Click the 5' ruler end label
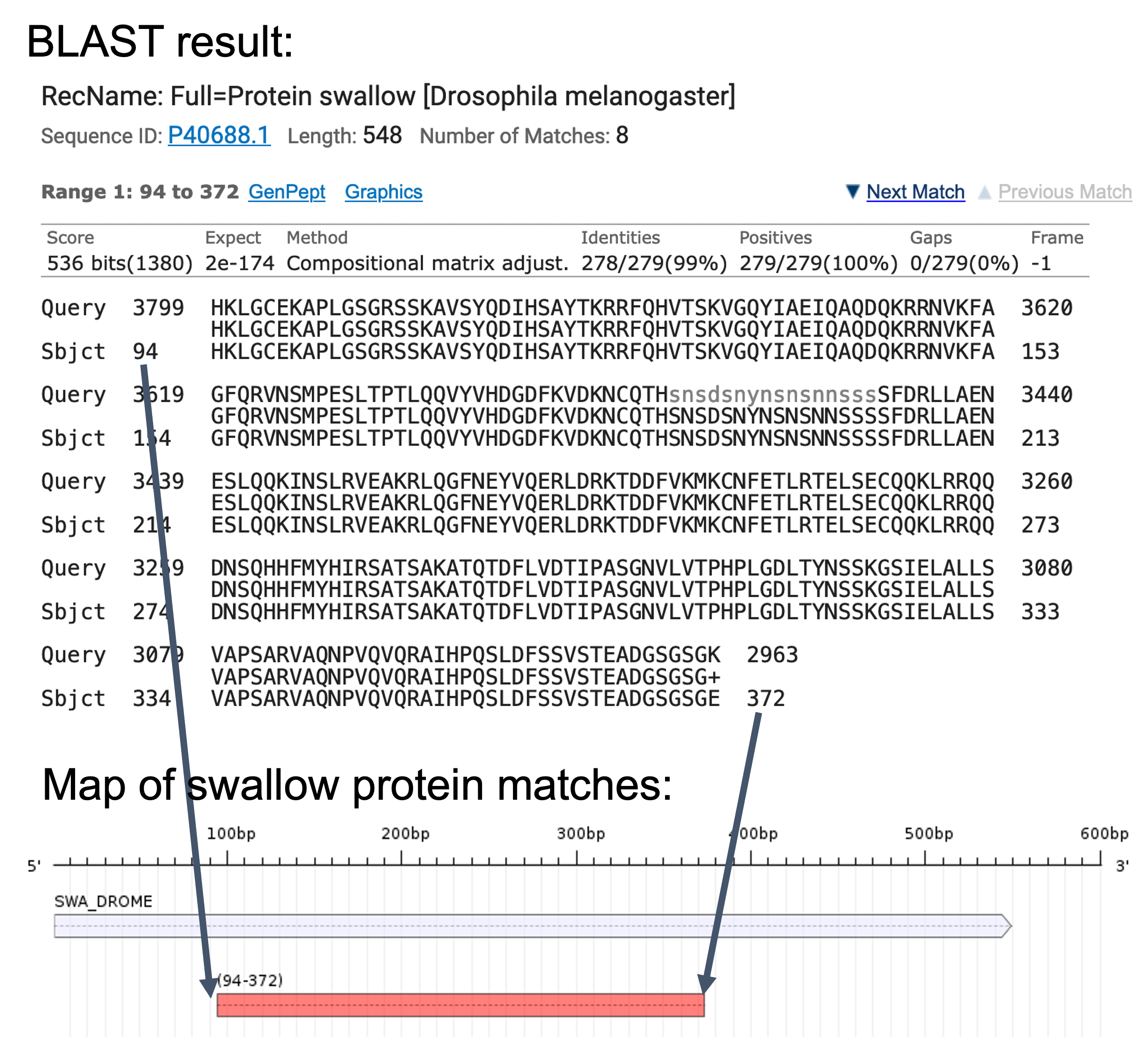1148x1037 pixels. pos(34,866)
